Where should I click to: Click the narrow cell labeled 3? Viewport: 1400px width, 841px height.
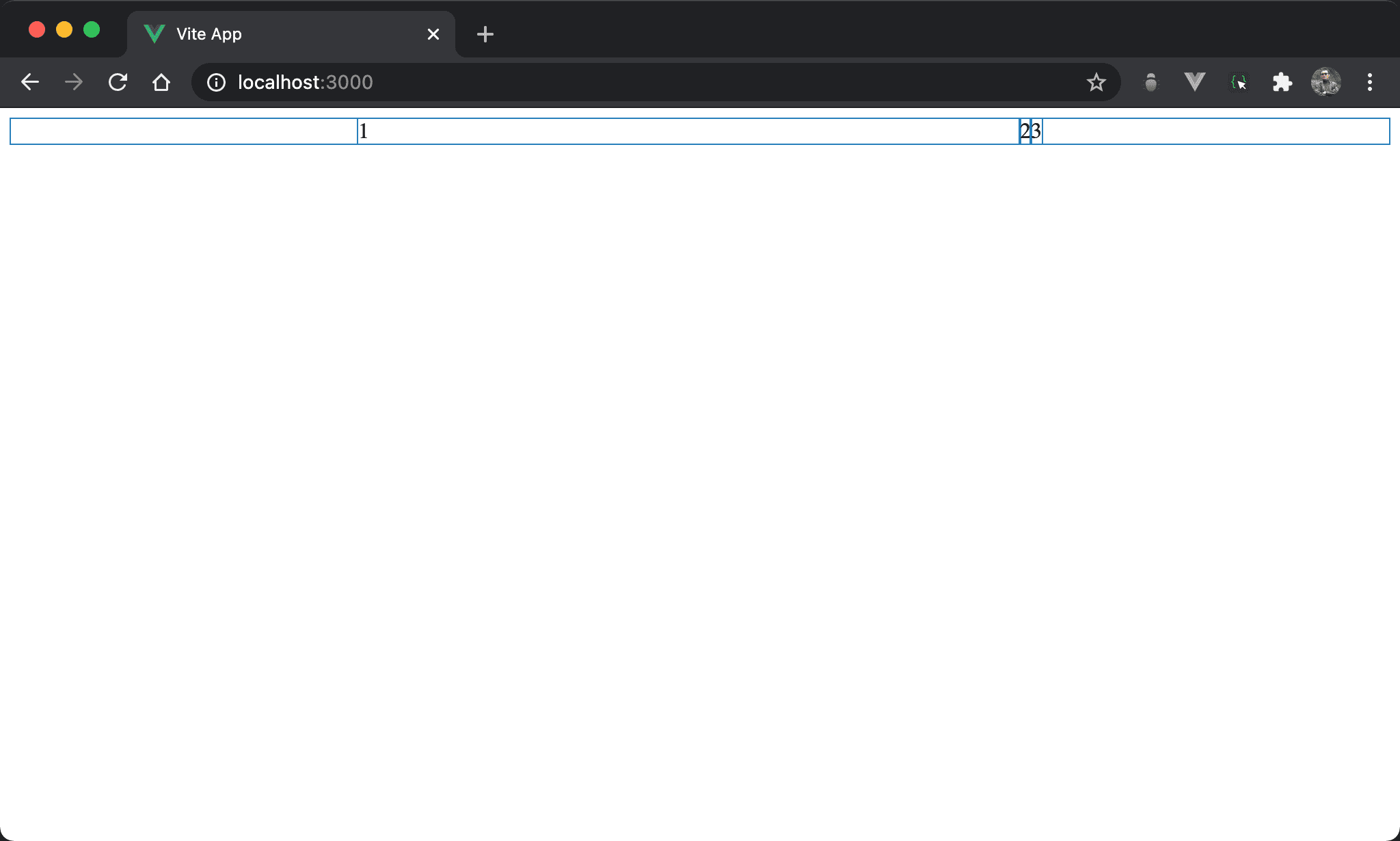pos(1036,131)
